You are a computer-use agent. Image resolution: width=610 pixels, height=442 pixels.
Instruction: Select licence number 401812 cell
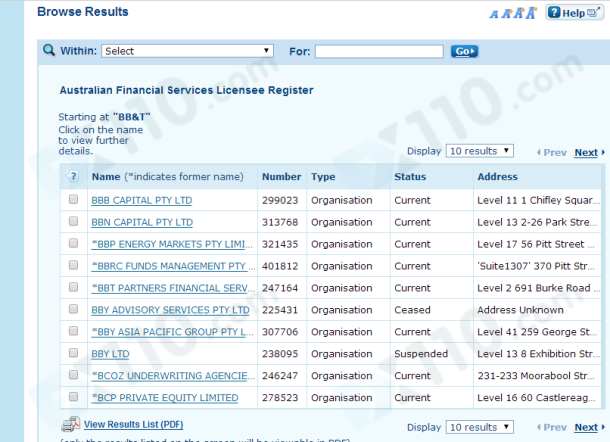pos(280,266)
